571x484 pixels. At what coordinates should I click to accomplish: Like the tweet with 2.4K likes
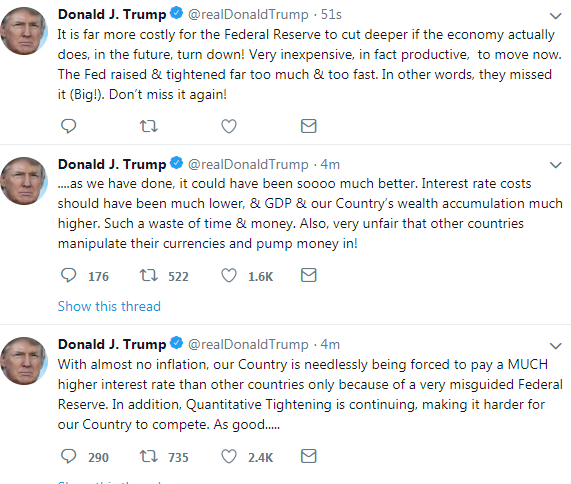click(x=229, y=456)
